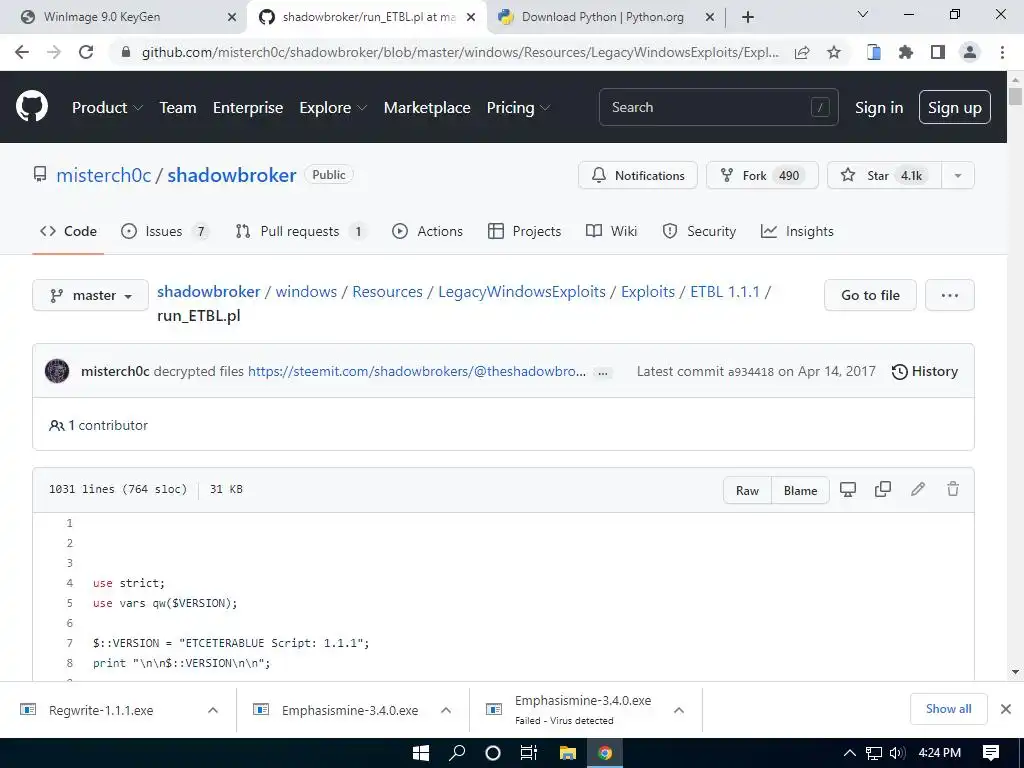Reload the page using the refresh icon

[86, 52]
